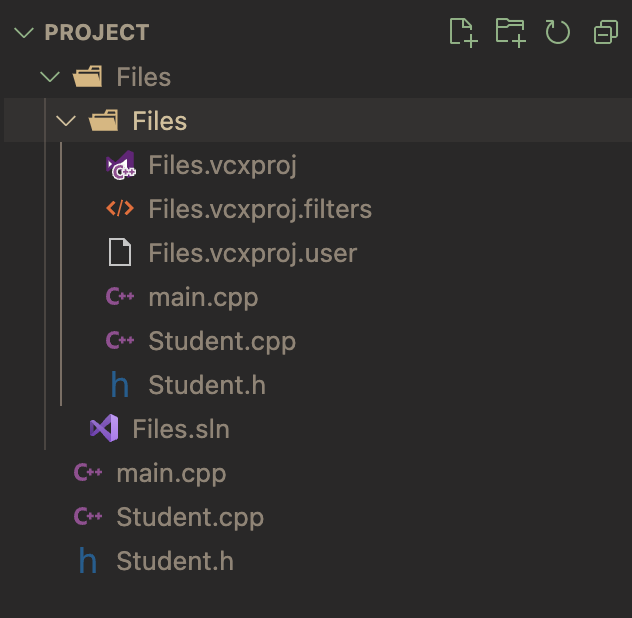This screenshot has height=618, width=632.
Task: Open nested main.cpp under inner Files folder
Action: click(x=204, y=298)
